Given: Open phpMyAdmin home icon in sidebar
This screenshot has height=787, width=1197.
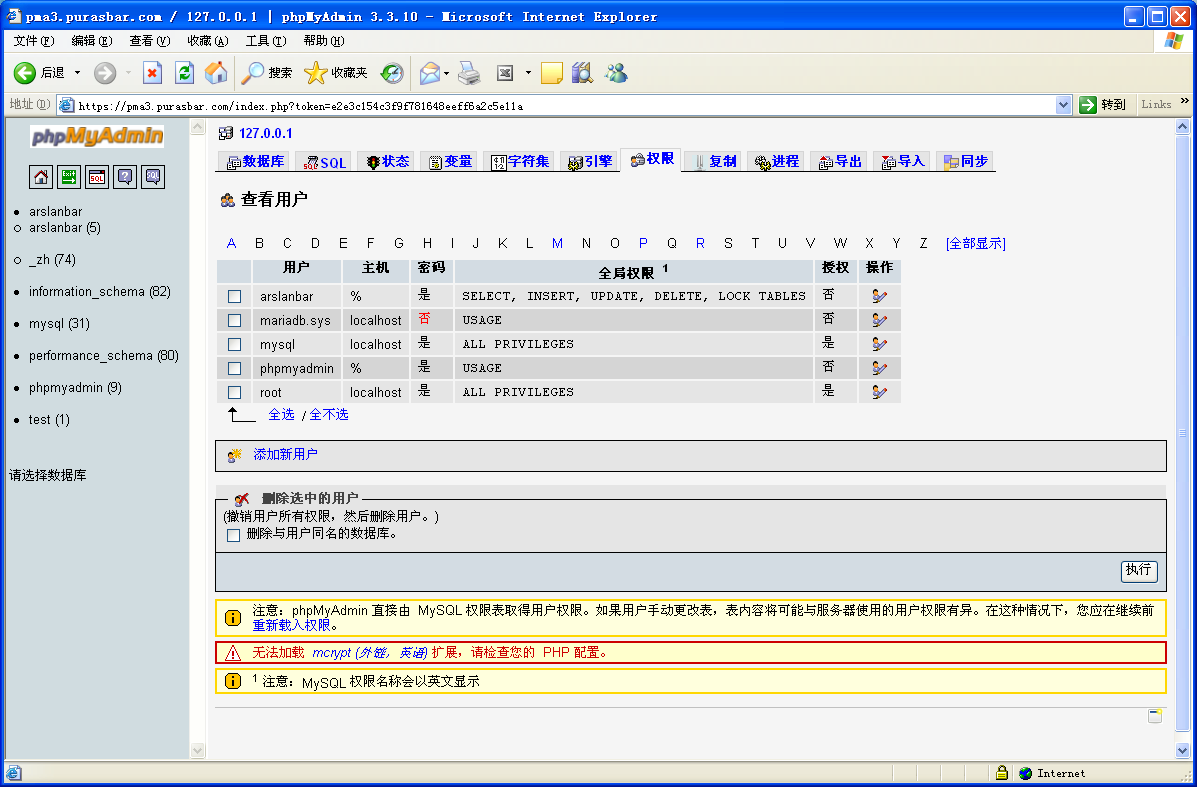Looking at the screenshot, I should coord(41,177).
